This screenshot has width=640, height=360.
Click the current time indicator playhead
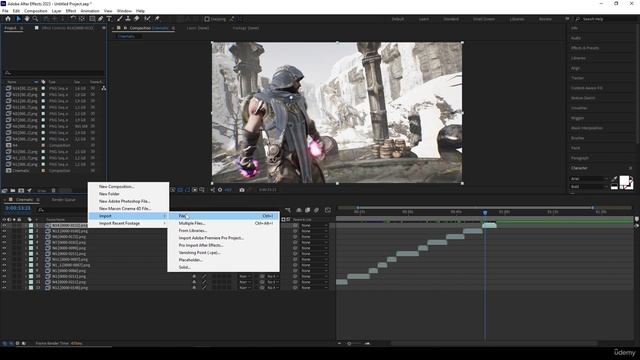point(485,213)
